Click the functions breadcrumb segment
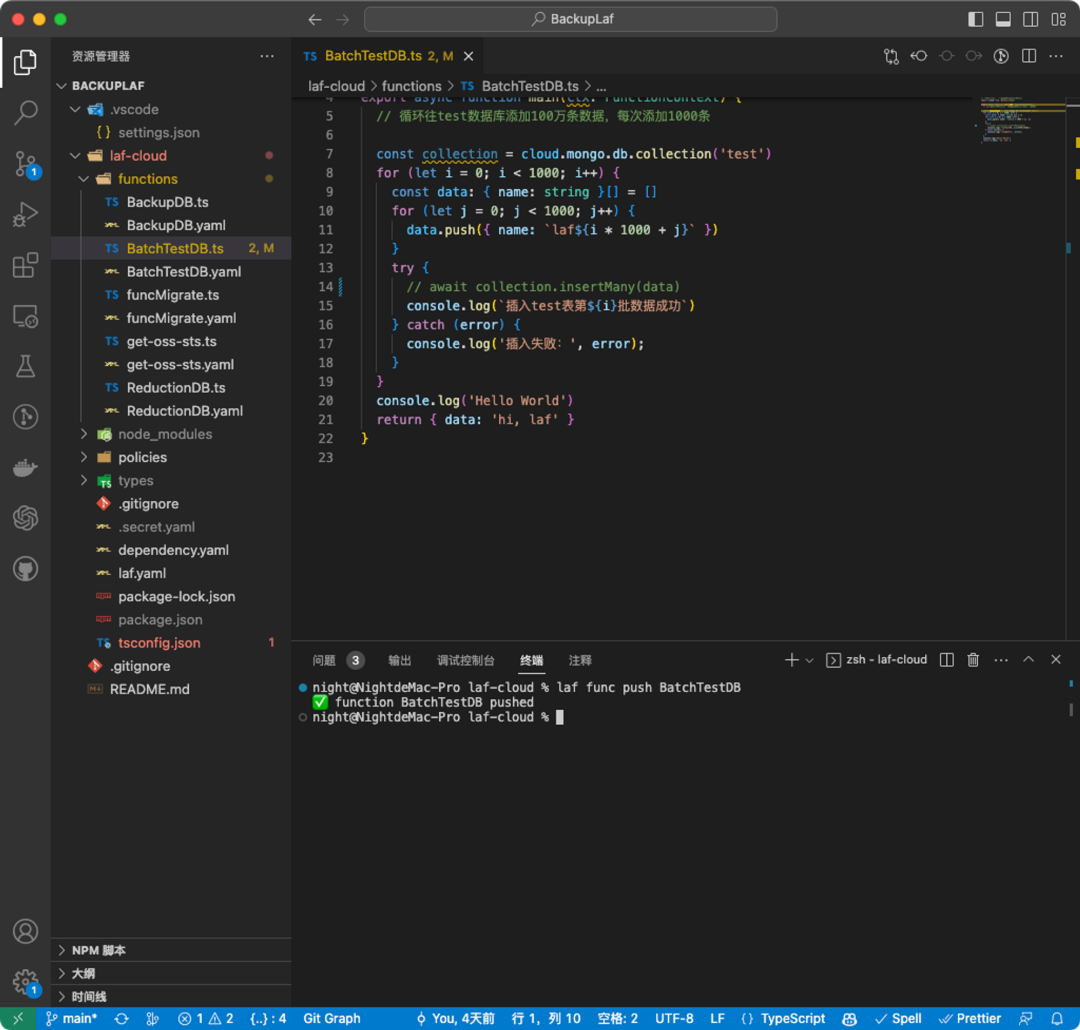The image size is (1080, 1030). coord(411,86)
